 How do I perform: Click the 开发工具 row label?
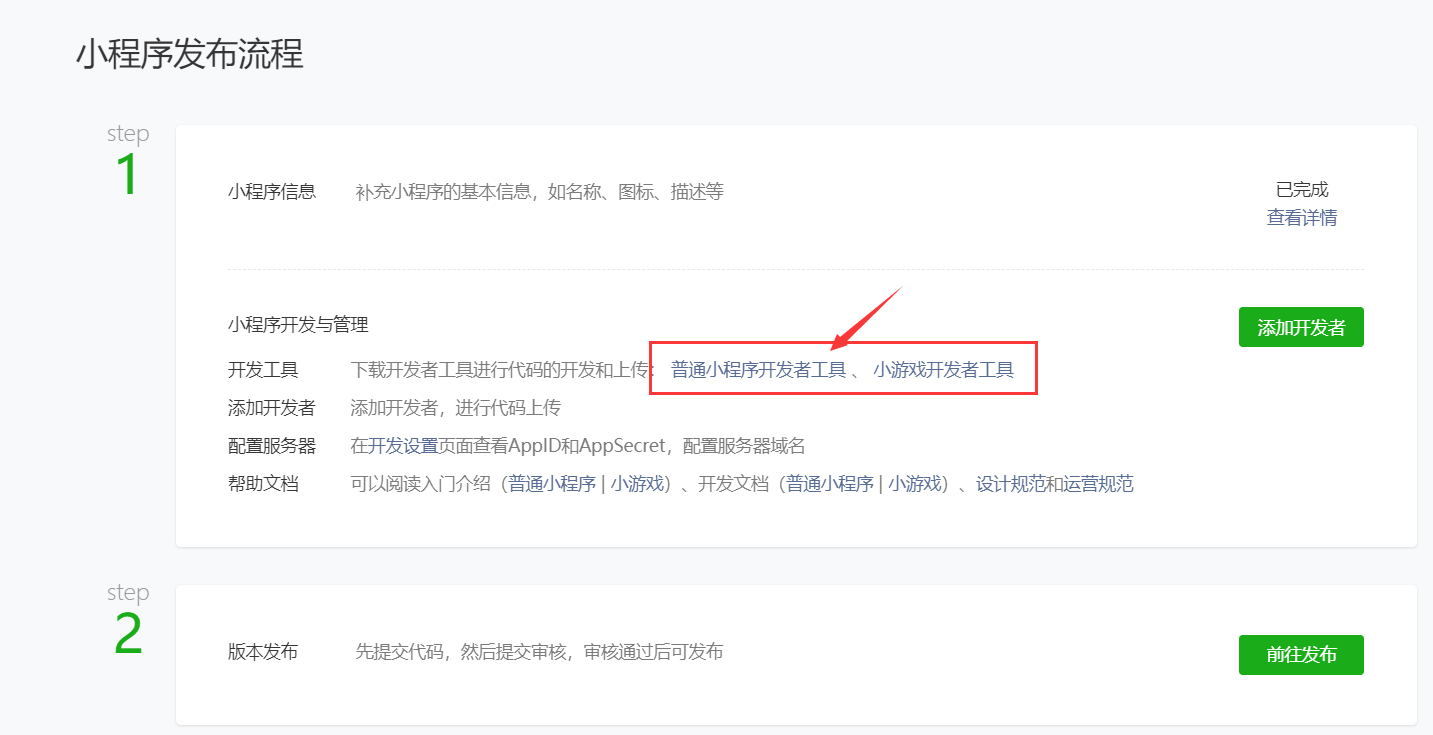click(263, 370)
